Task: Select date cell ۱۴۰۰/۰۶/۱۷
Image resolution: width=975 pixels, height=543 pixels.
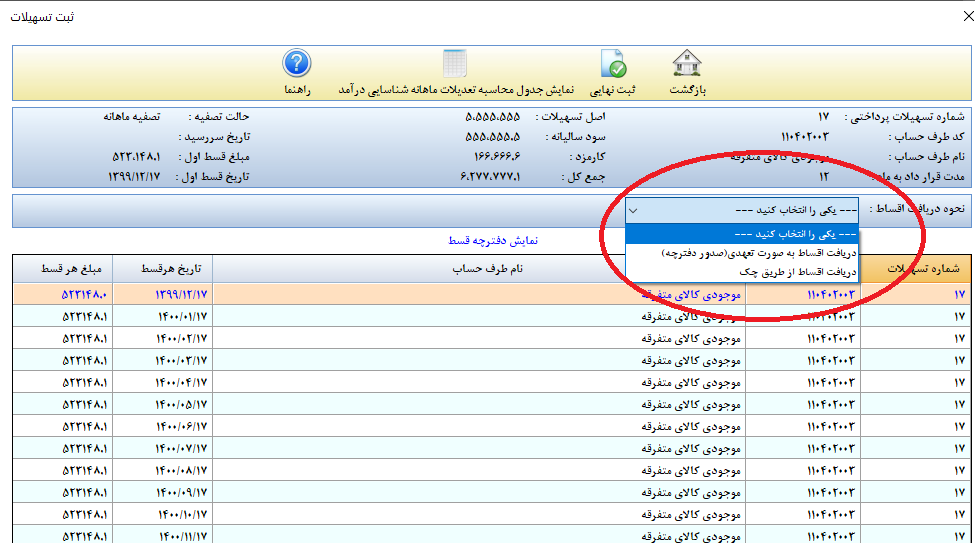Action: click(x=163, y=427)
